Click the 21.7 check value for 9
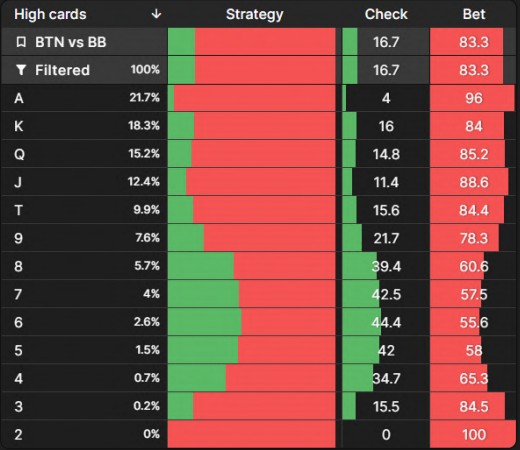This screenshot has height=450, width=520. [x=386, y=238]
